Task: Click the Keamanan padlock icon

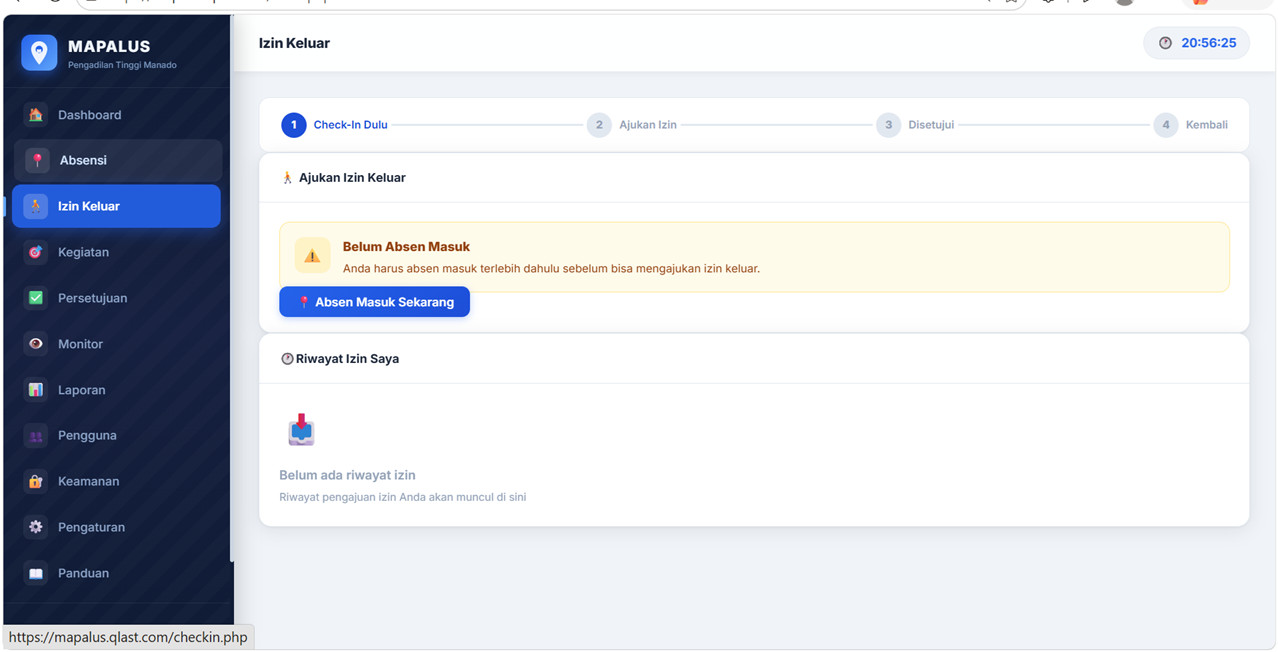Action: tap(36, 481)
